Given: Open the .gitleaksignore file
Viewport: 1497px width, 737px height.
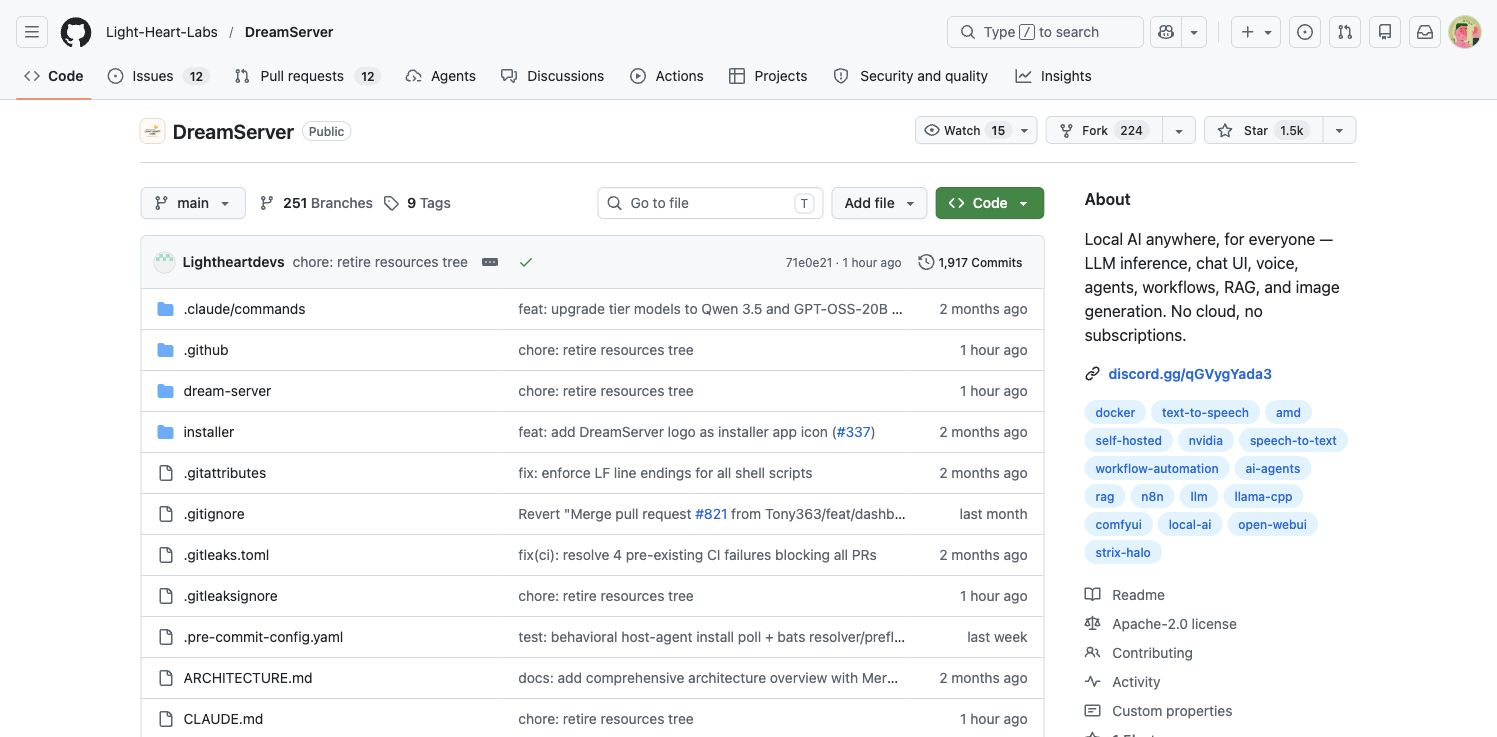Looking at the screenshot, I should click(231, 596).
